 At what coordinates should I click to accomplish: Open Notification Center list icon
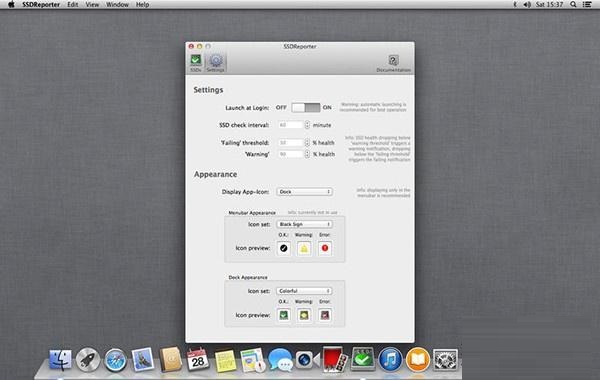(587, 5)
